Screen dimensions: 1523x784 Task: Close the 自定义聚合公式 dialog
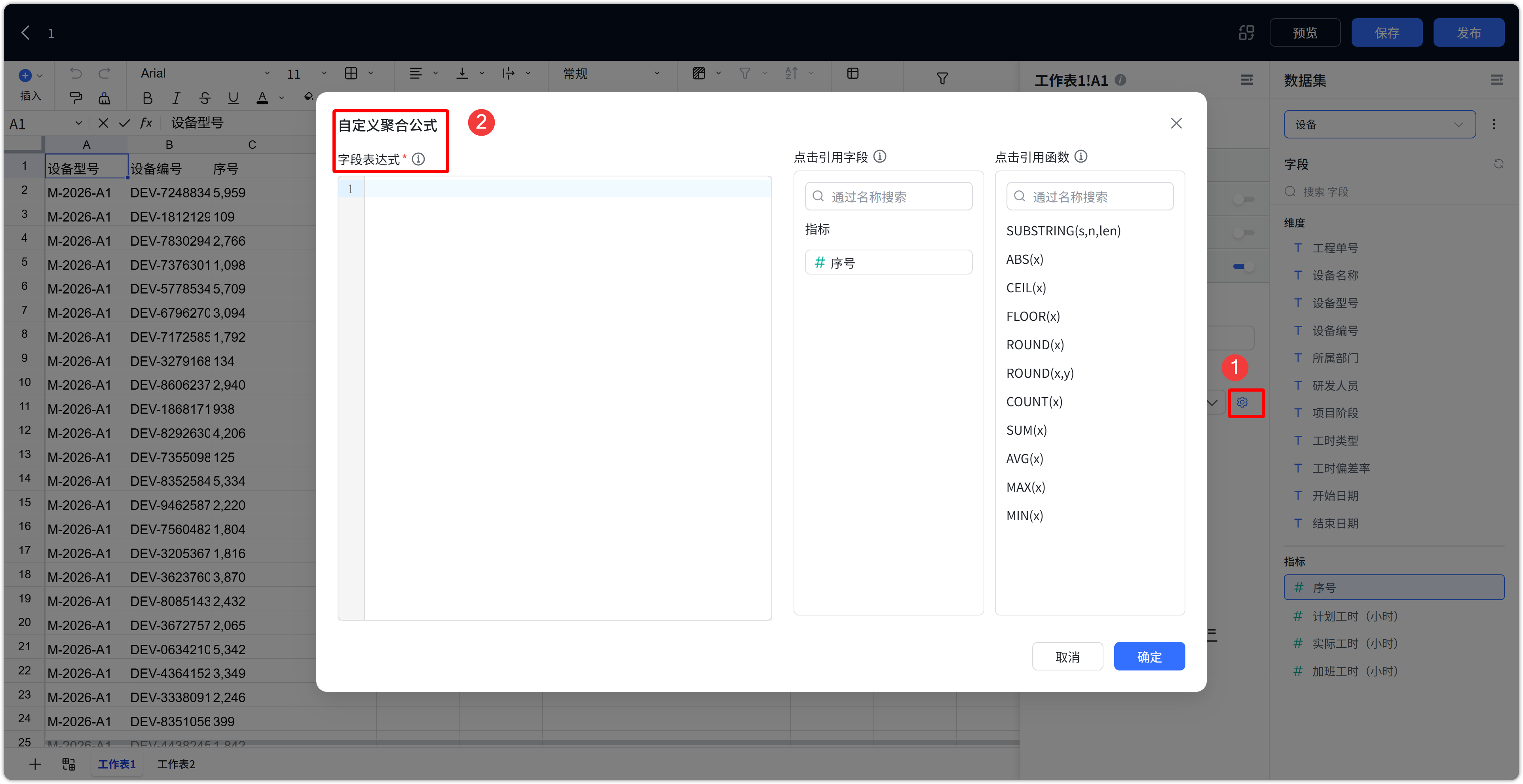(1176, 123)
